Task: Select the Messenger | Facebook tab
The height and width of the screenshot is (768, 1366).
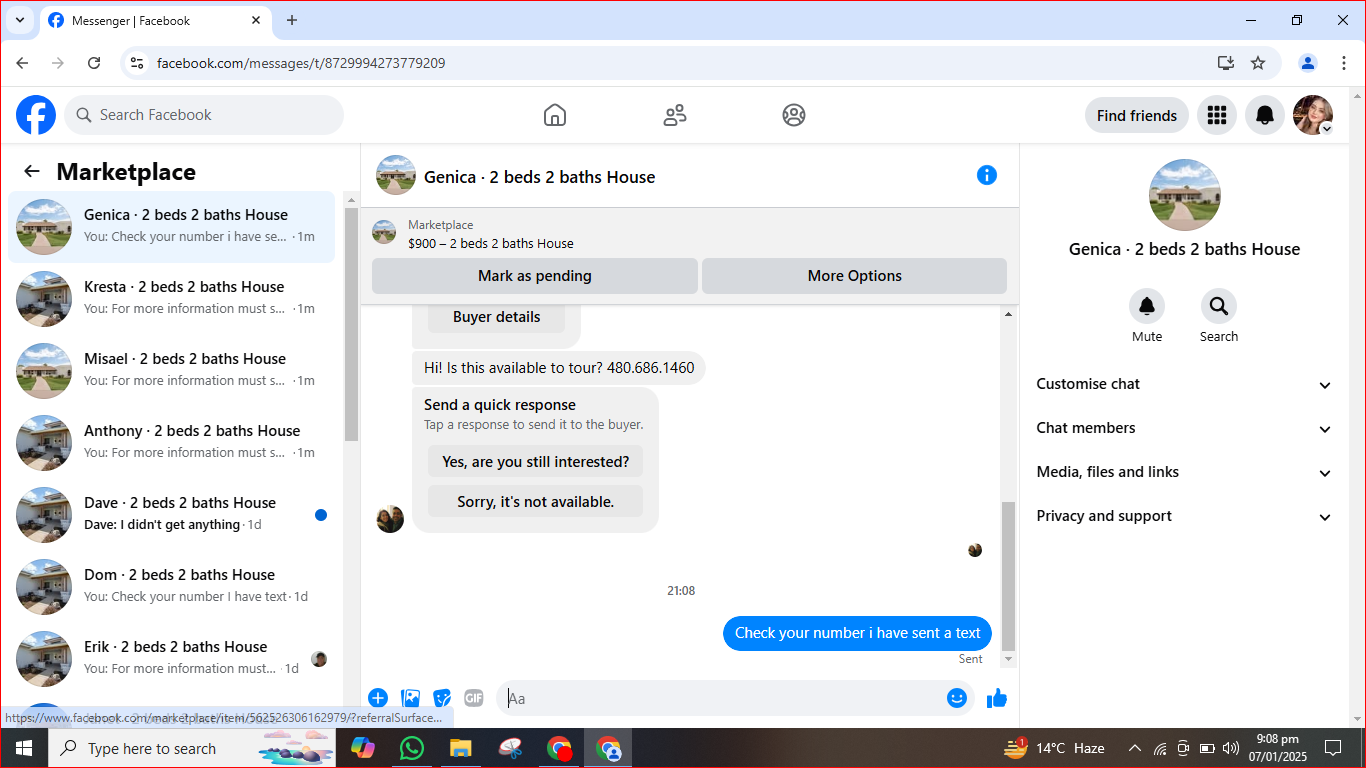Action: point(156,21)
